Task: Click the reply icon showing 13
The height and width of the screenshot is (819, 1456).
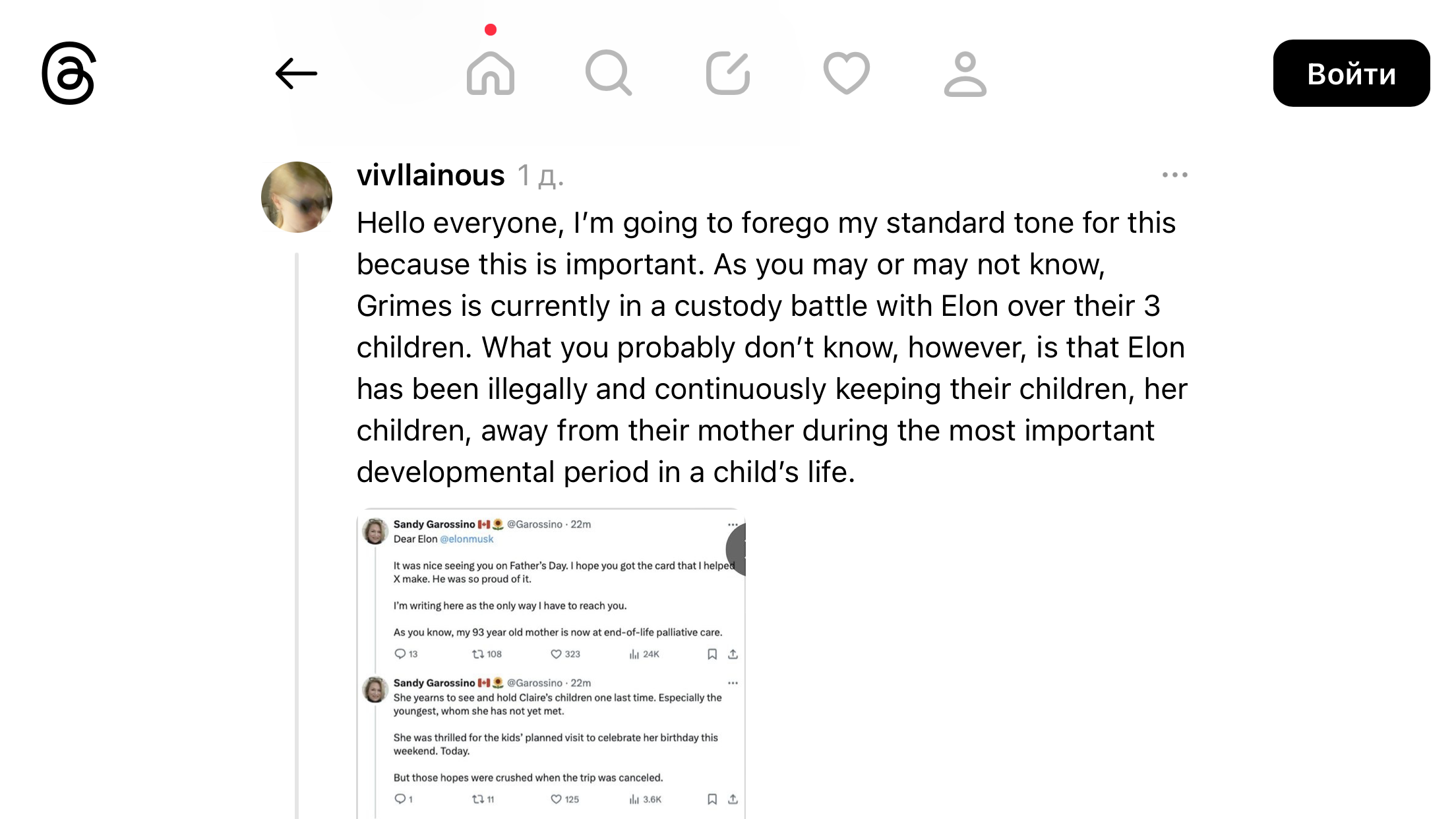Action: pos(400,654)
